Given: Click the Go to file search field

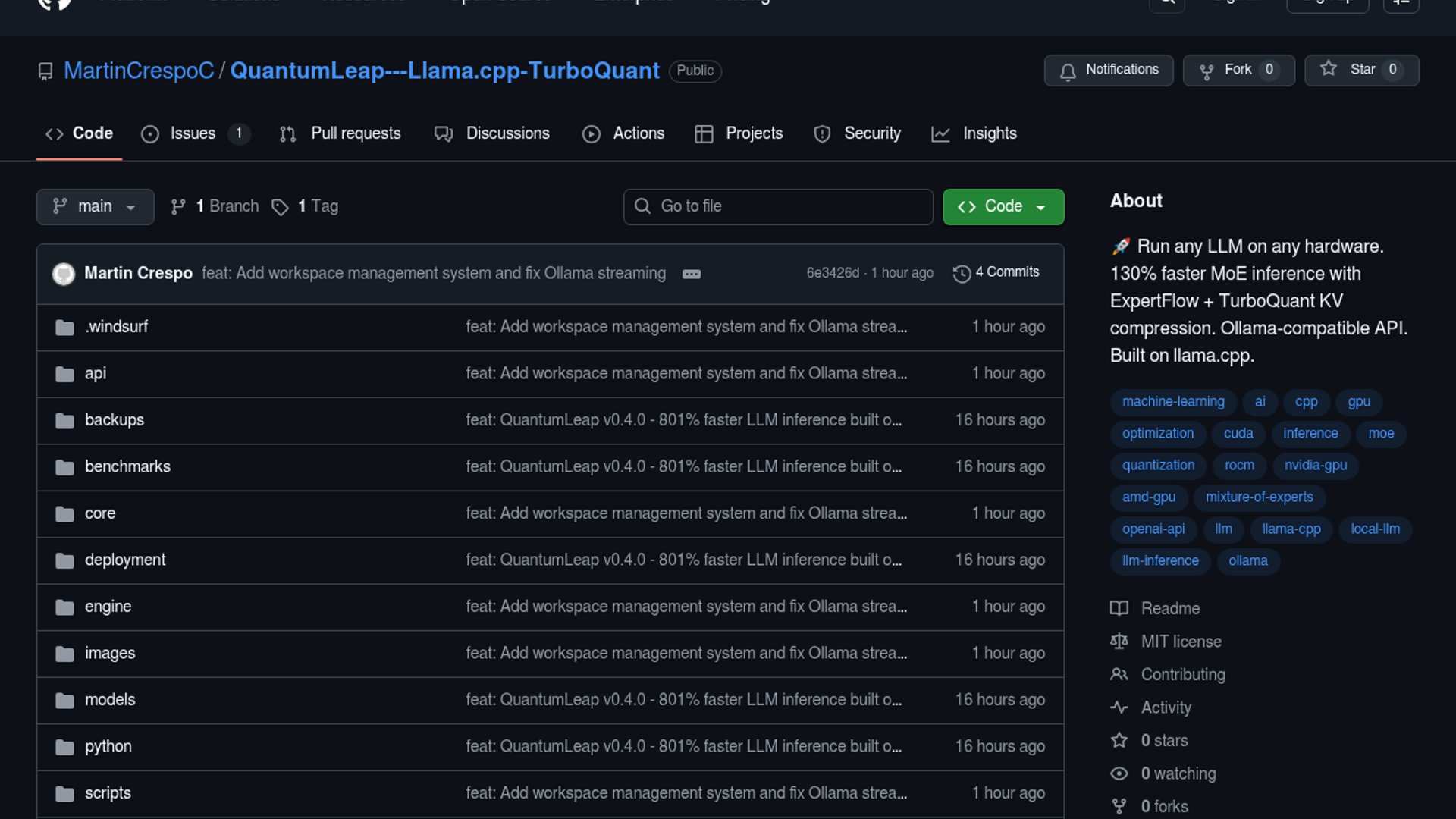Looking at the screenshot, I should (x=778, y=206).
